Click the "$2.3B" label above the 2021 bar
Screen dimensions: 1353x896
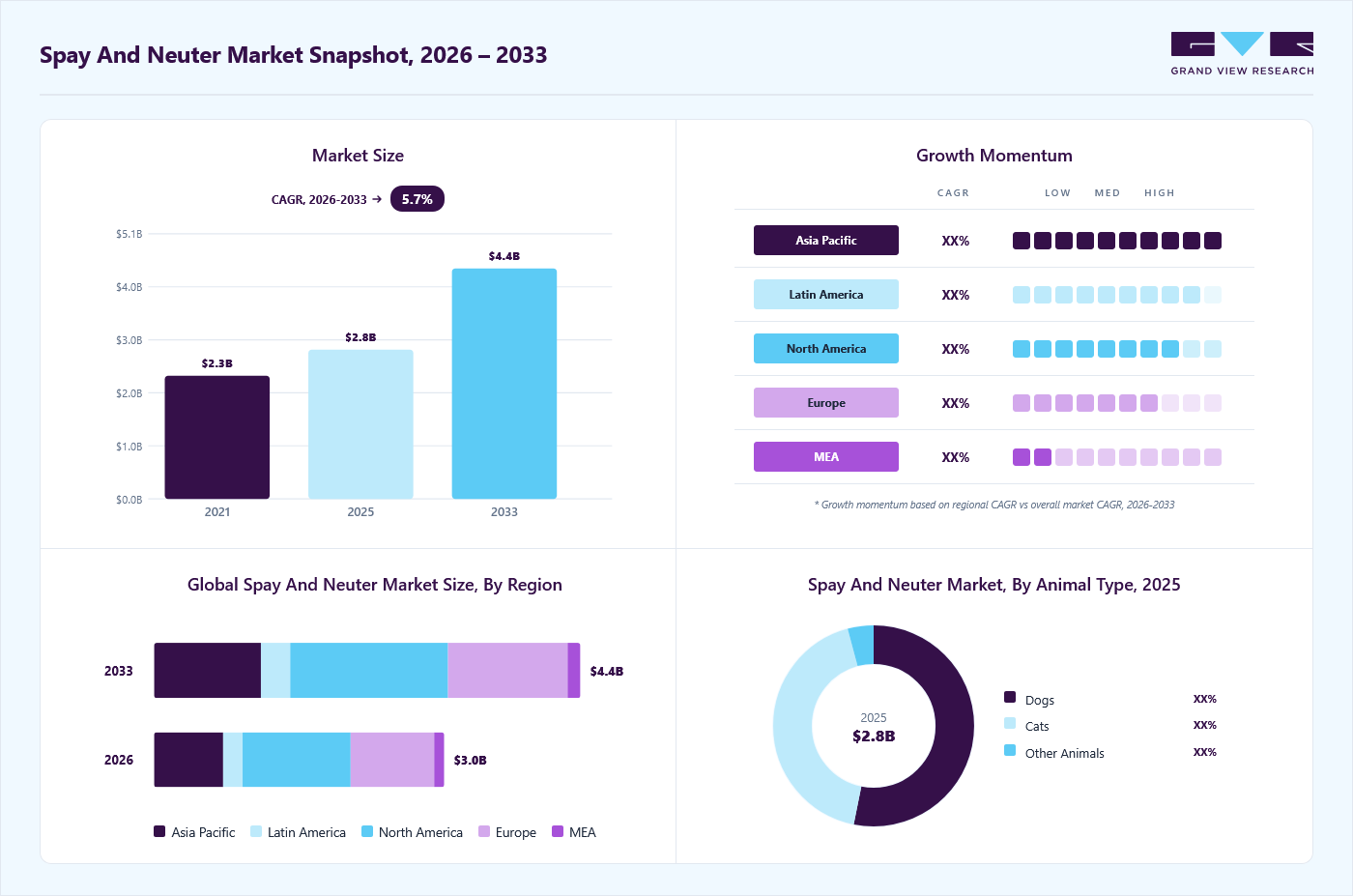[217, 363]
